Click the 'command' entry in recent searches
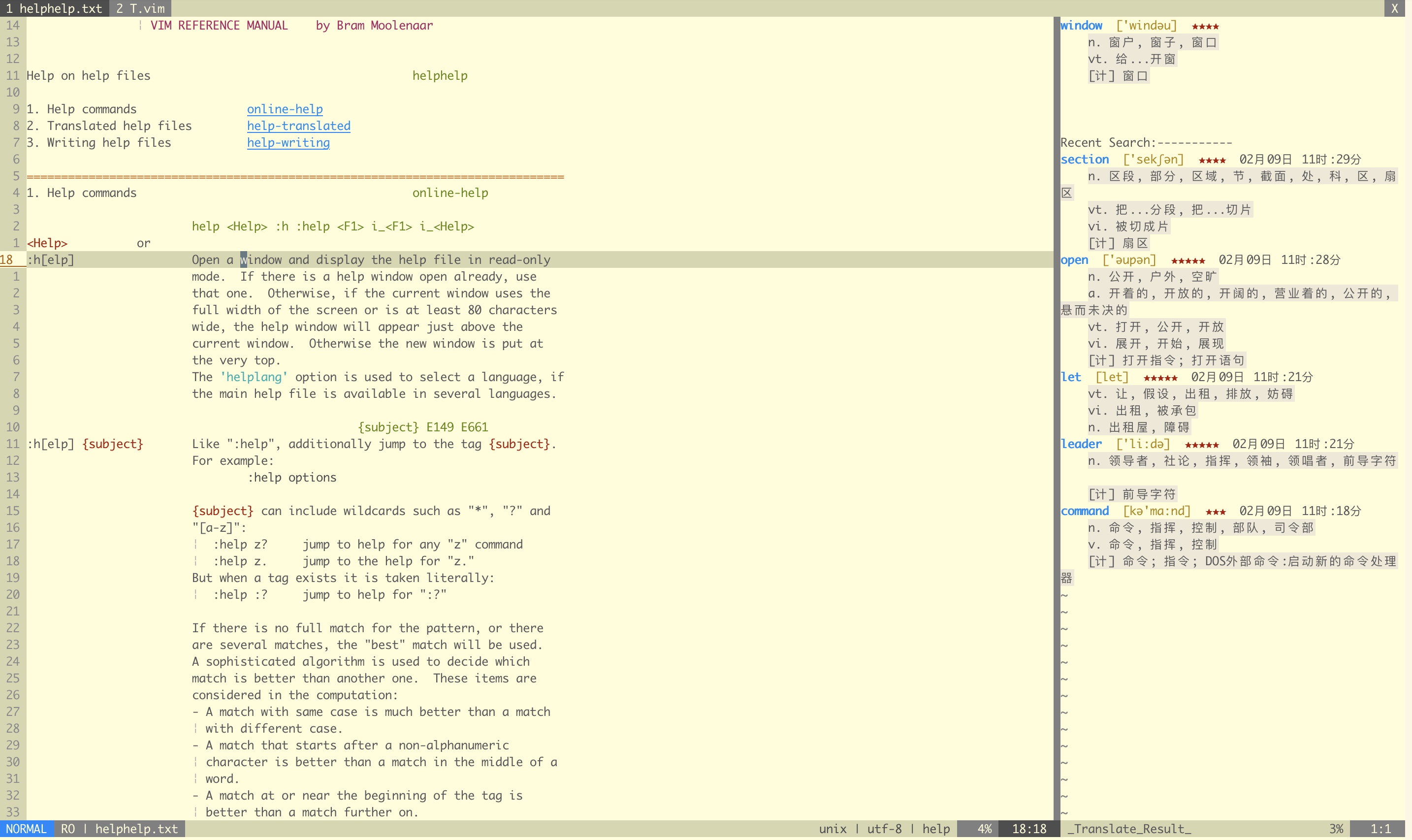 [x=1084, y=511]
